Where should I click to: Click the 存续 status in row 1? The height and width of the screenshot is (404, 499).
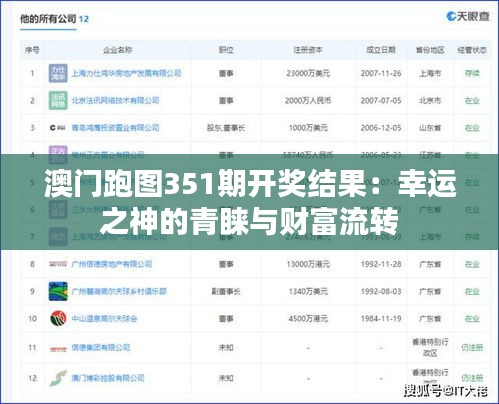[472, 73]
